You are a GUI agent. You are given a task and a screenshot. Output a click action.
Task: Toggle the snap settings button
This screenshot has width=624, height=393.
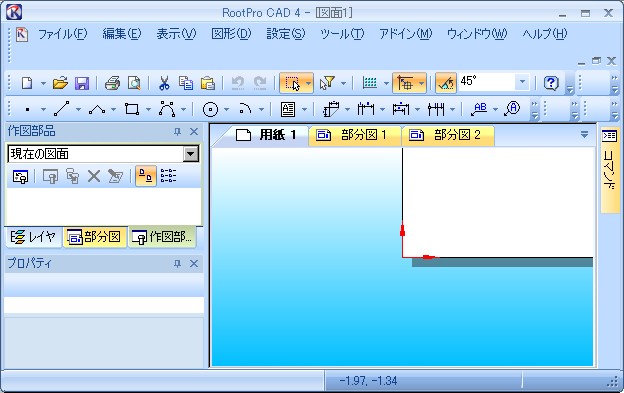point(405,83)
